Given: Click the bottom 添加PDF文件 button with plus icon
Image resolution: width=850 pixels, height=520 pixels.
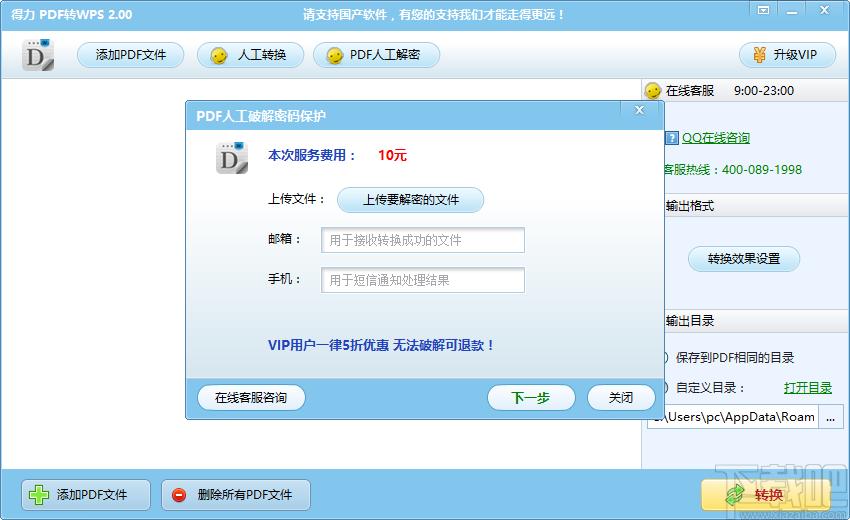Looking at the screenshot, I should pos(86,495).
